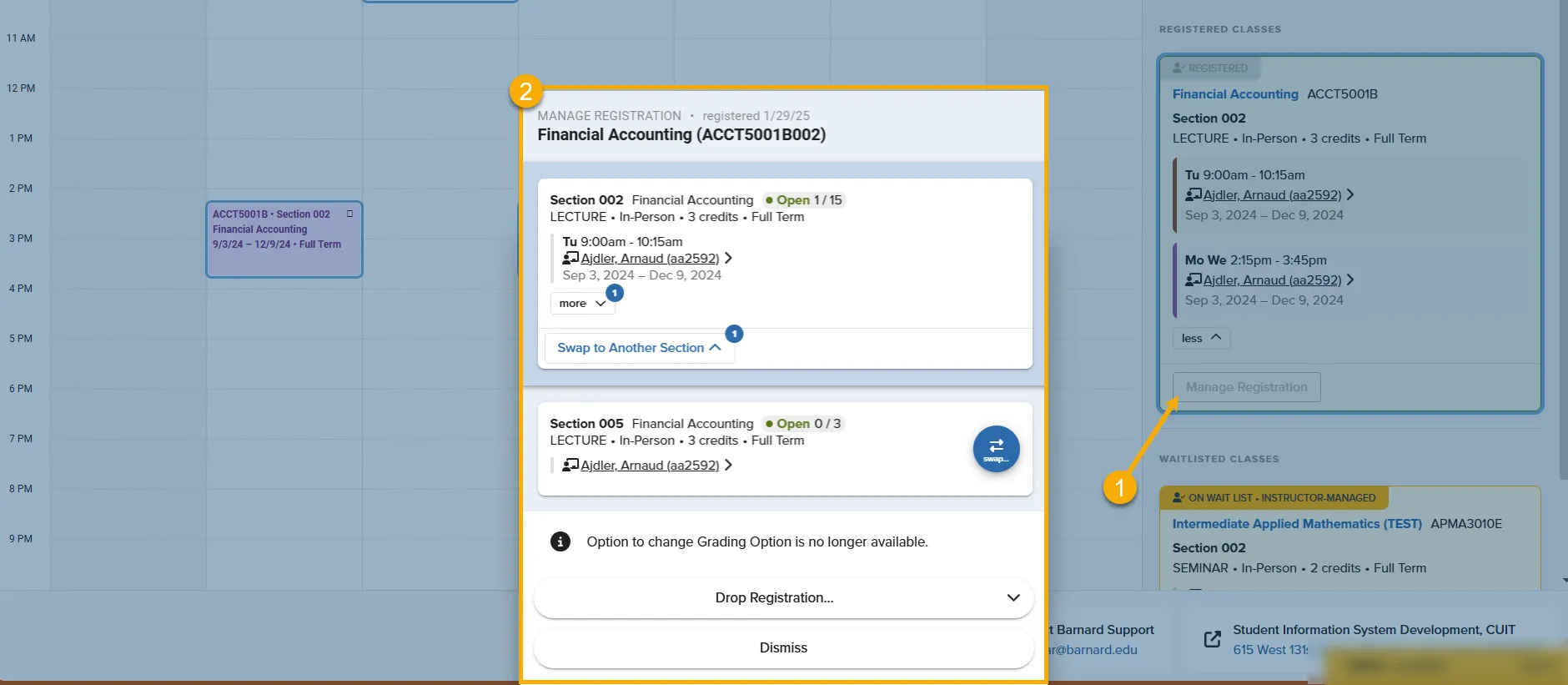Click the registered person icon on the REGISTERED badge
The image size is (1568, 685).
tap(1179, 68)
